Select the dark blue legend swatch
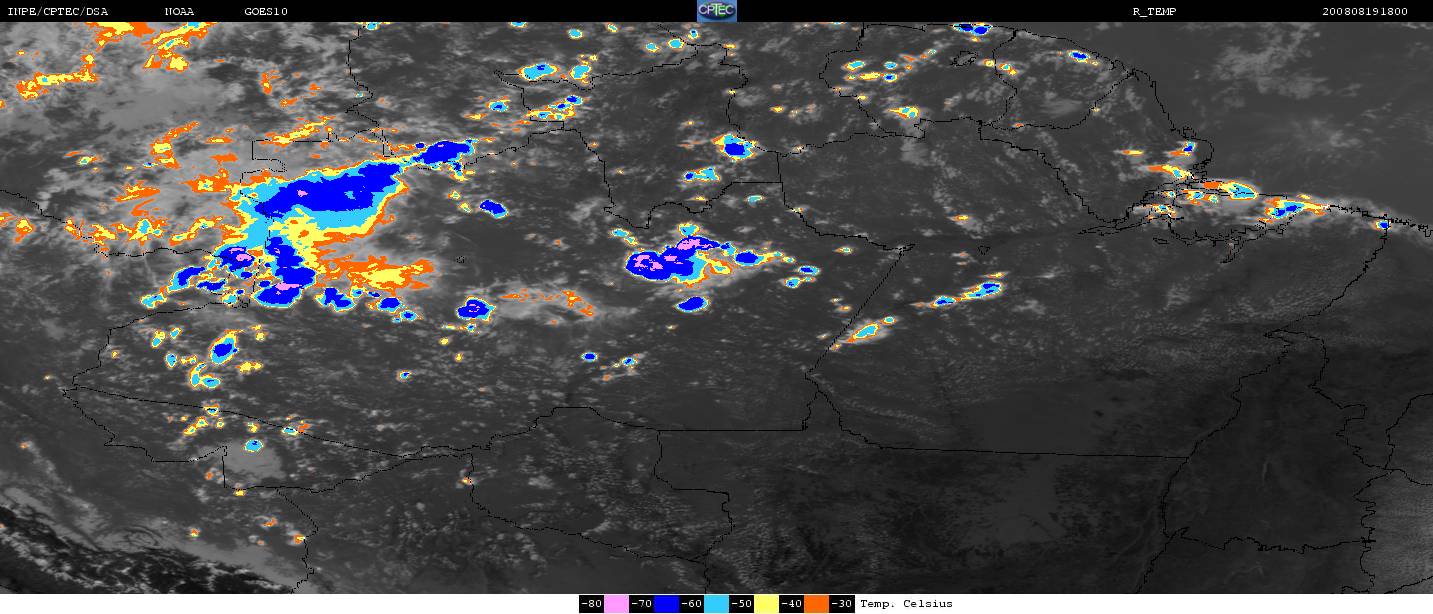This screenshot has width=1433, height=614. (666, 604)
